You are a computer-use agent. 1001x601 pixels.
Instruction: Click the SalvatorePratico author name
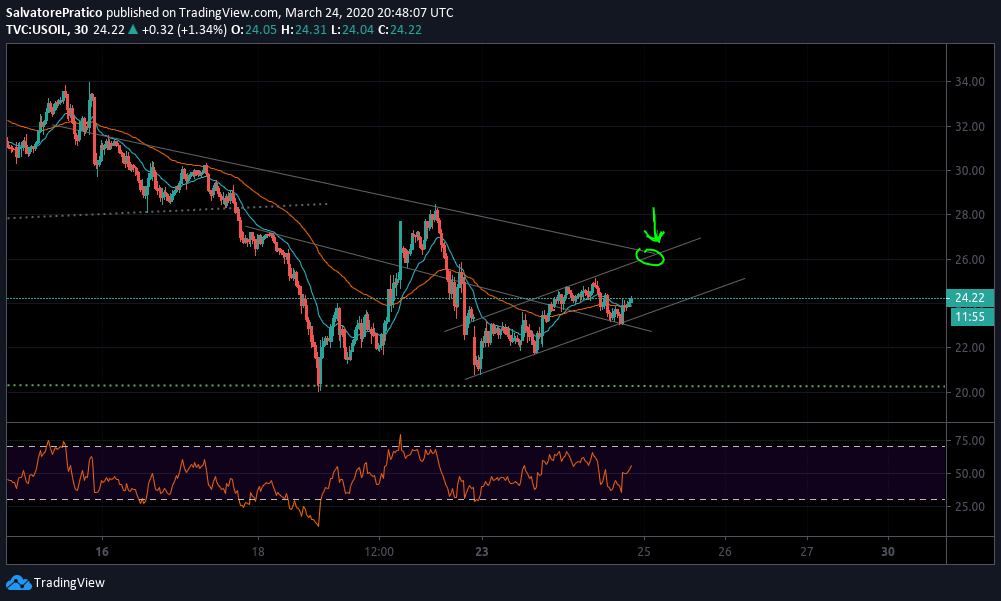pos(54,12)
